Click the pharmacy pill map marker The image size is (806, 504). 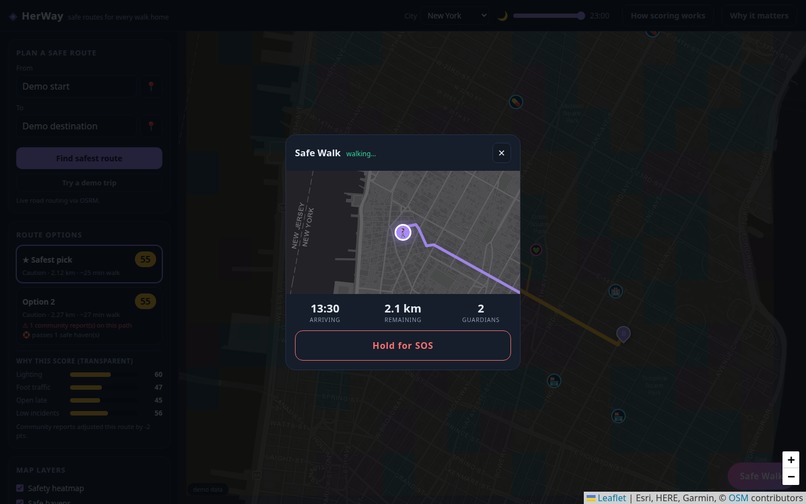click(516, 102)
